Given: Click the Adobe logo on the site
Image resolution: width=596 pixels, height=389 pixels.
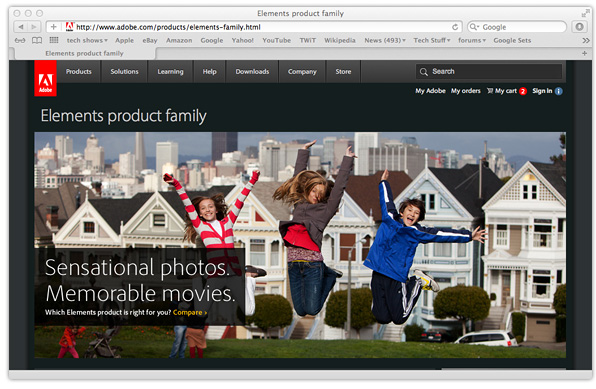Looking at the screenshot, I should 45,78.
